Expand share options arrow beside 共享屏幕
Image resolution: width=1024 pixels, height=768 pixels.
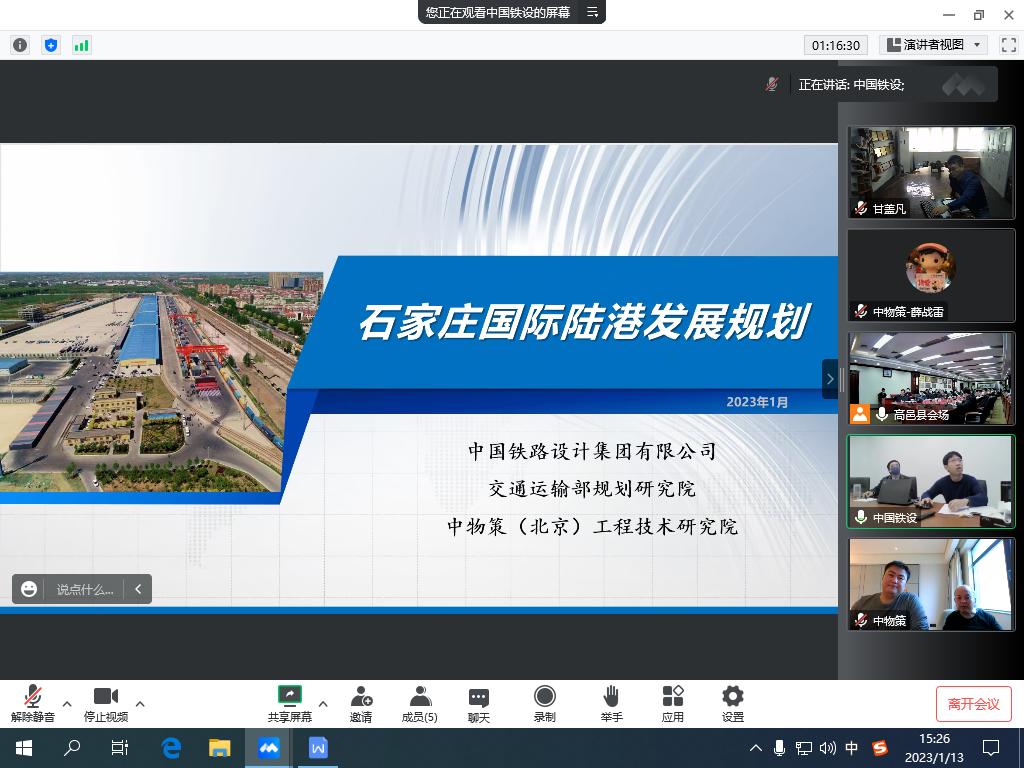tap(323, 704)
